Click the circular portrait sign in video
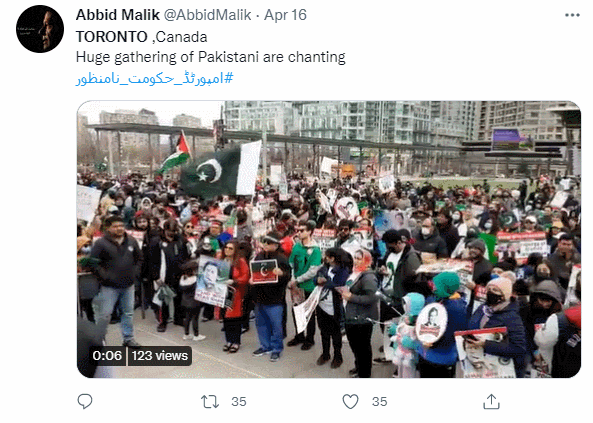This screenshot has width=593, height=423. click(x=432, y=323)
